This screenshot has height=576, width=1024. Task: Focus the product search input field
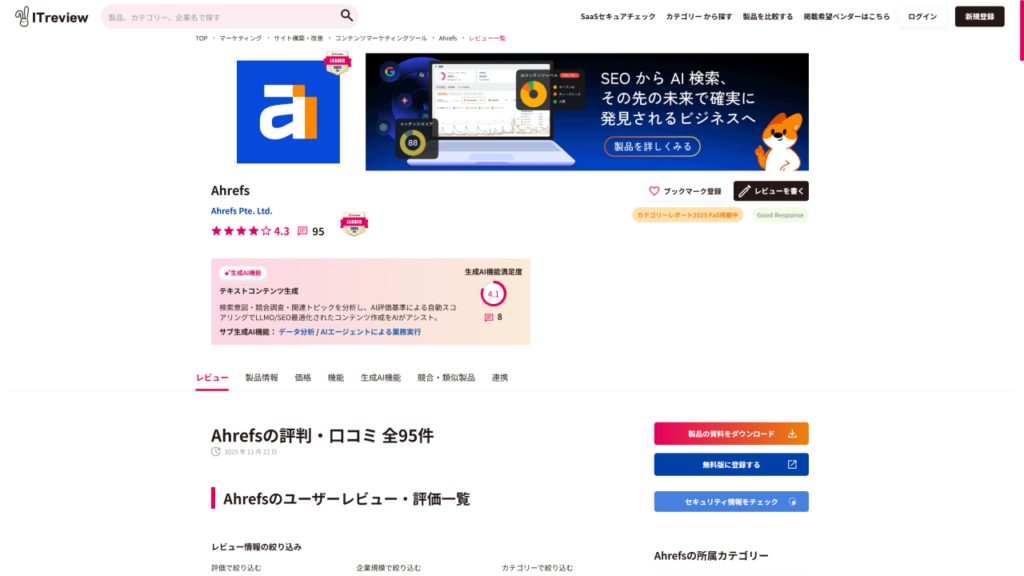(x=220, y=17)
